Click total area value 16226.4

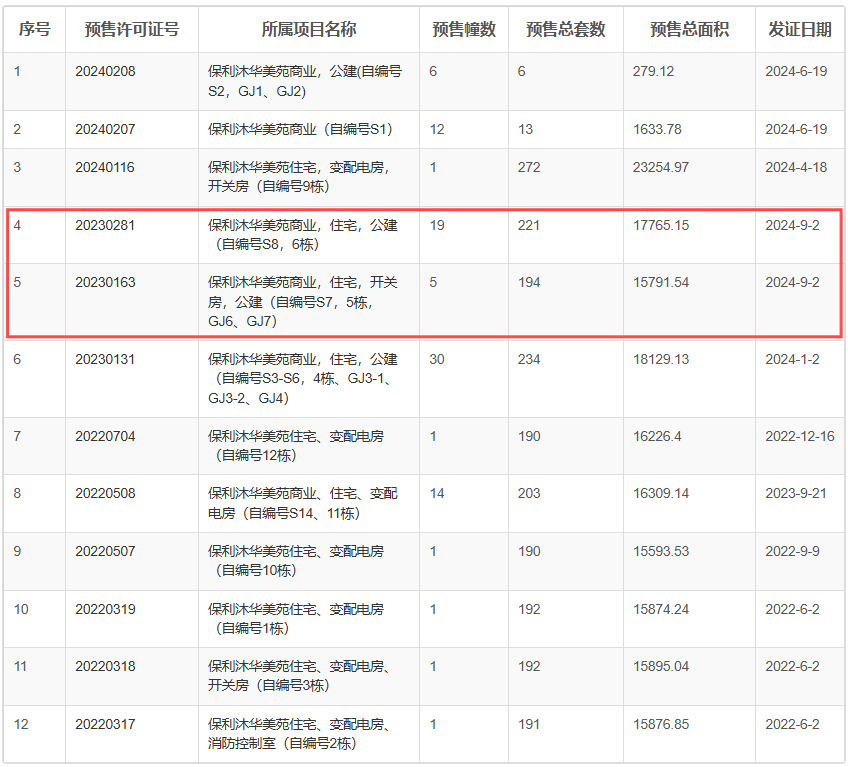pyautogui.click(x=657, y=436)
